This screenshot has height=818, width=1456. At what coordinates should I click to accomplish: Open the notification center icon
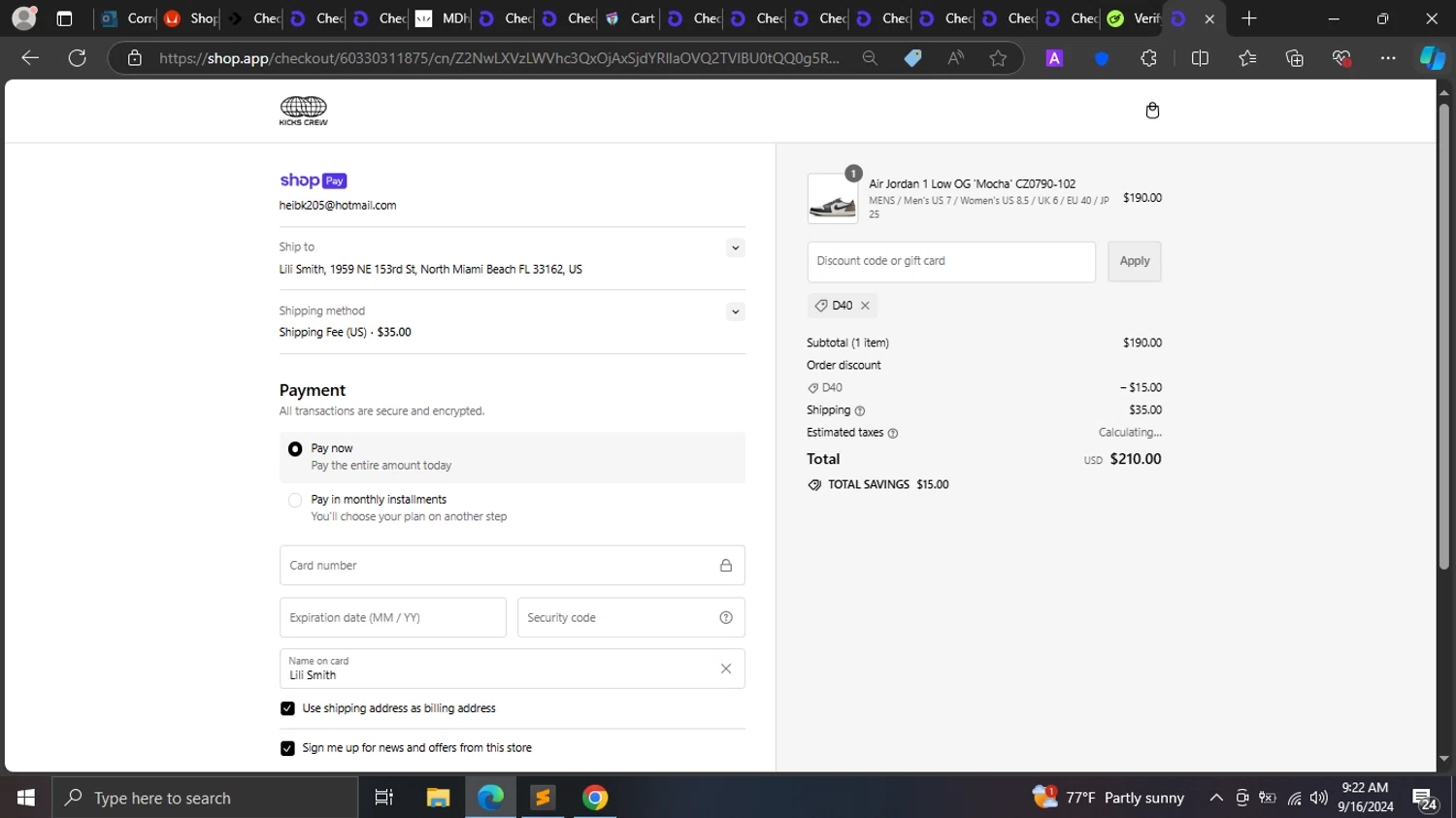[1425, 800]
